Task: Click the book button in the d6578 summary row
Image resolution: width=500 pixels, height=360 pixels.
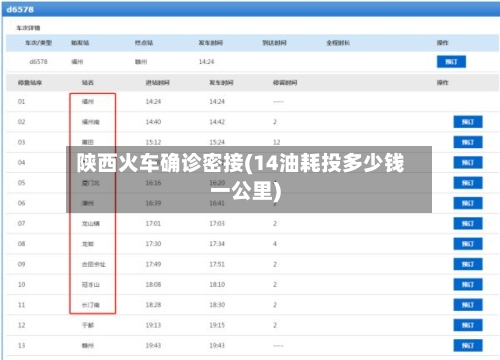Action: pyautogui.click(x=451, y=62)
